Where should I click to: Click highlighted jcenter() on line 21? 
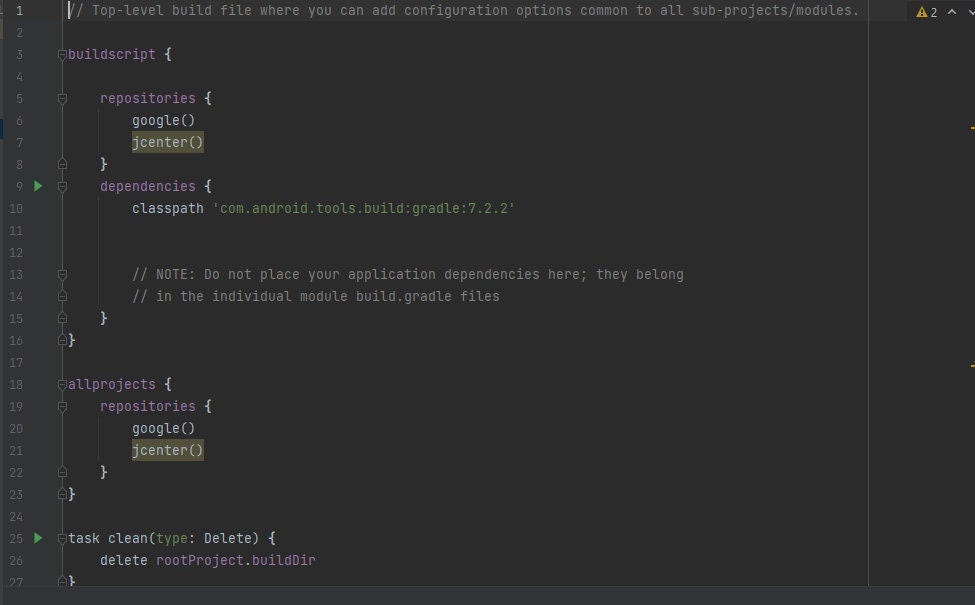point(167,450)
